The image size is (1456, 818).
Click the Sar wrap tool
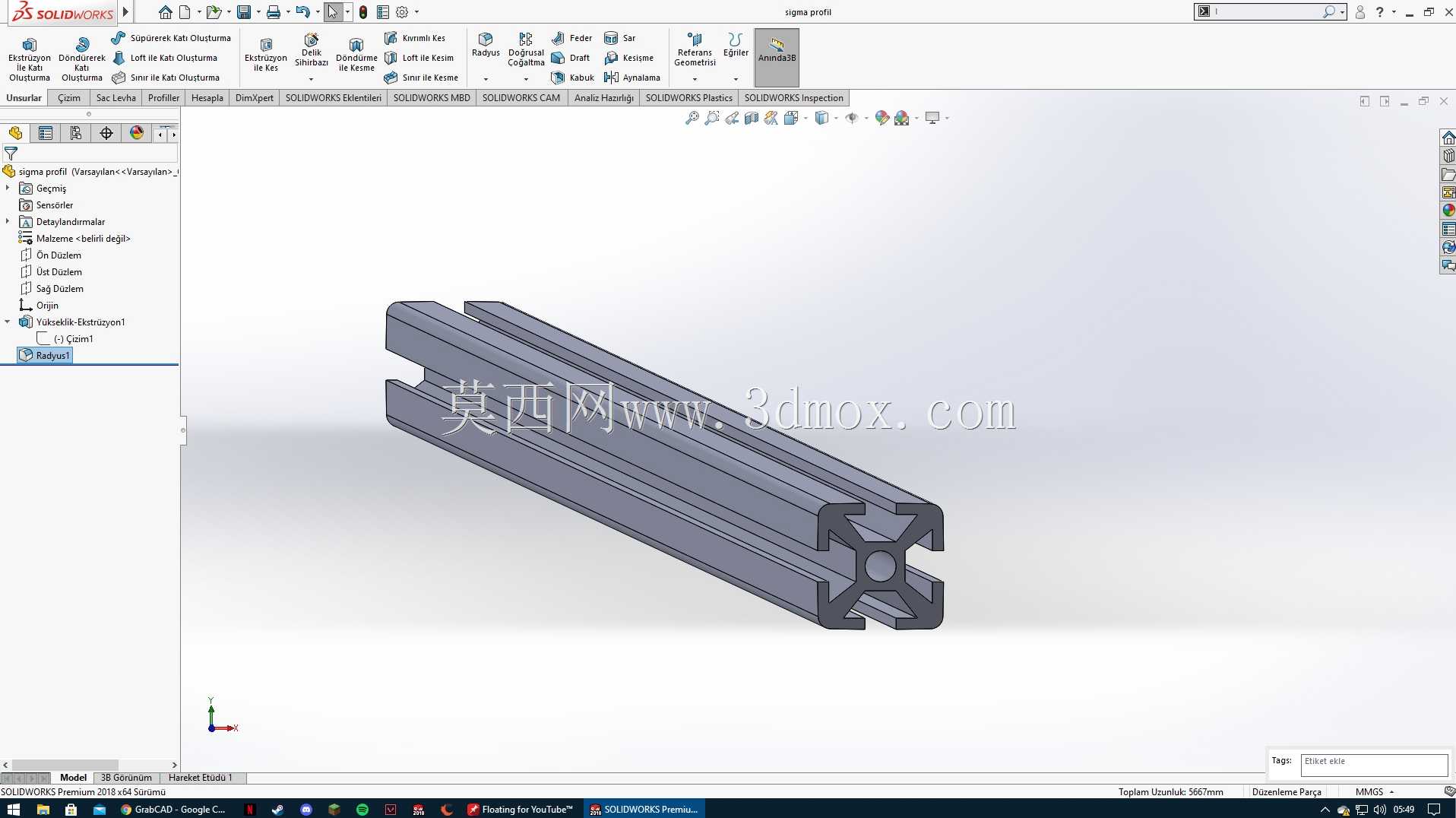click(620, 38)
